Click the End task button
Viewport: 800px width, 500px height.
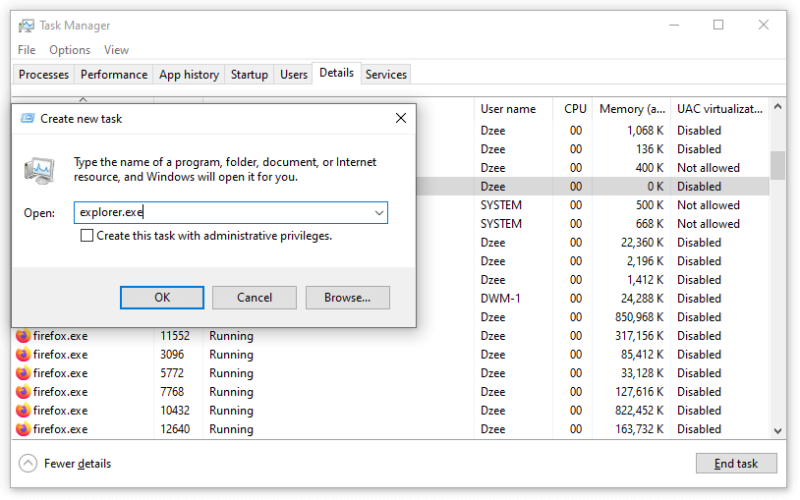tap(736, 463)
